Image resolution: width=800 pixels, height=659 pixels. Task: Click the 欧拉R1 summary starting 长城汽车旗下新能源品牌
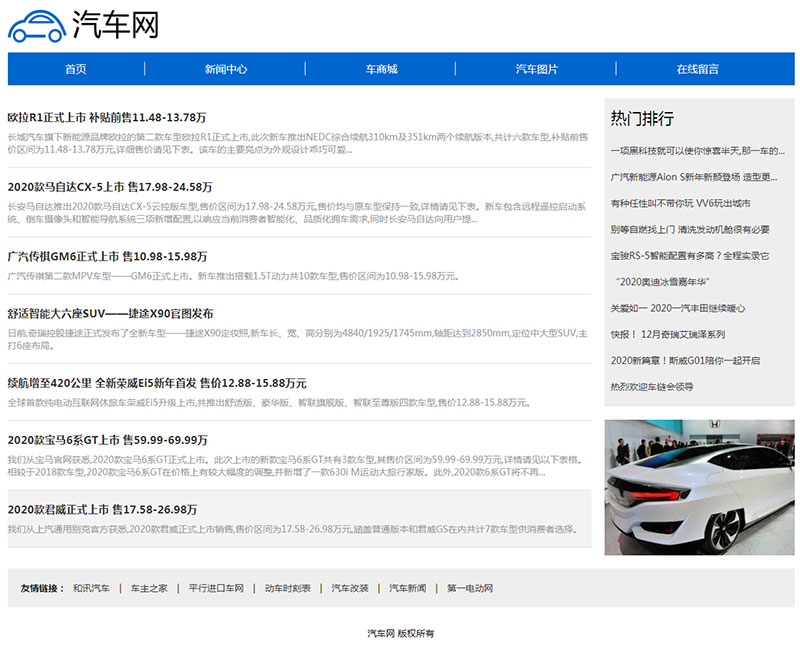click(x=298, y=143)
